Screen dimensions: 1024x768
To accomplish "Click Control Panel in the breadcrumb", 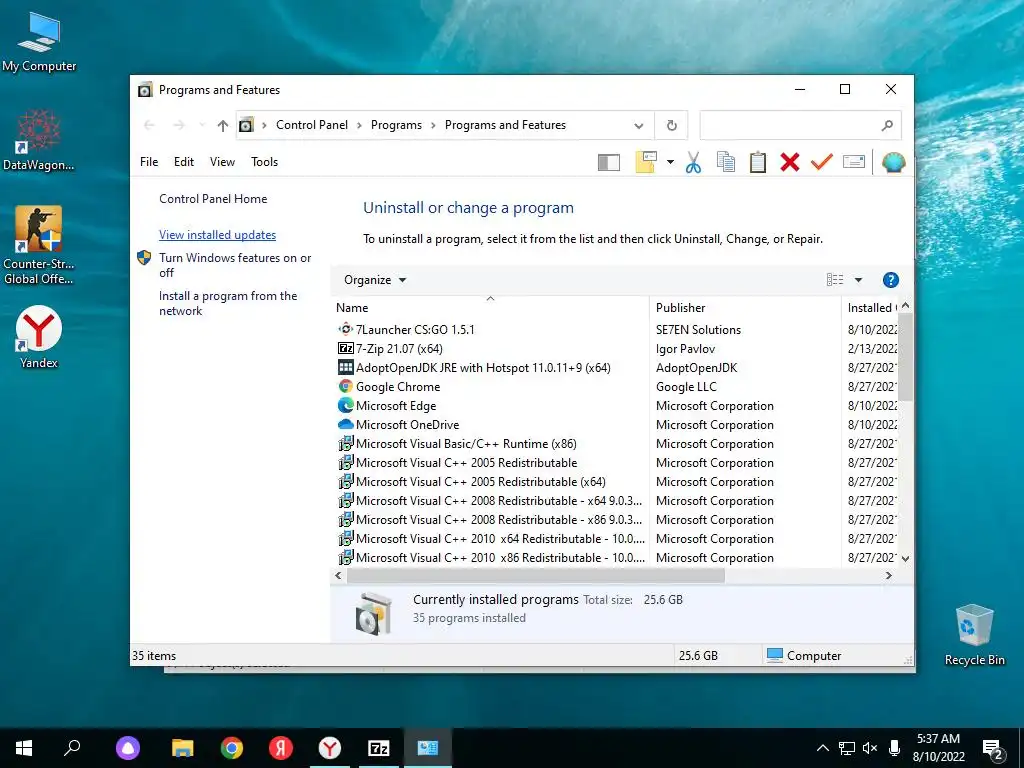I will tap(312, 125).
